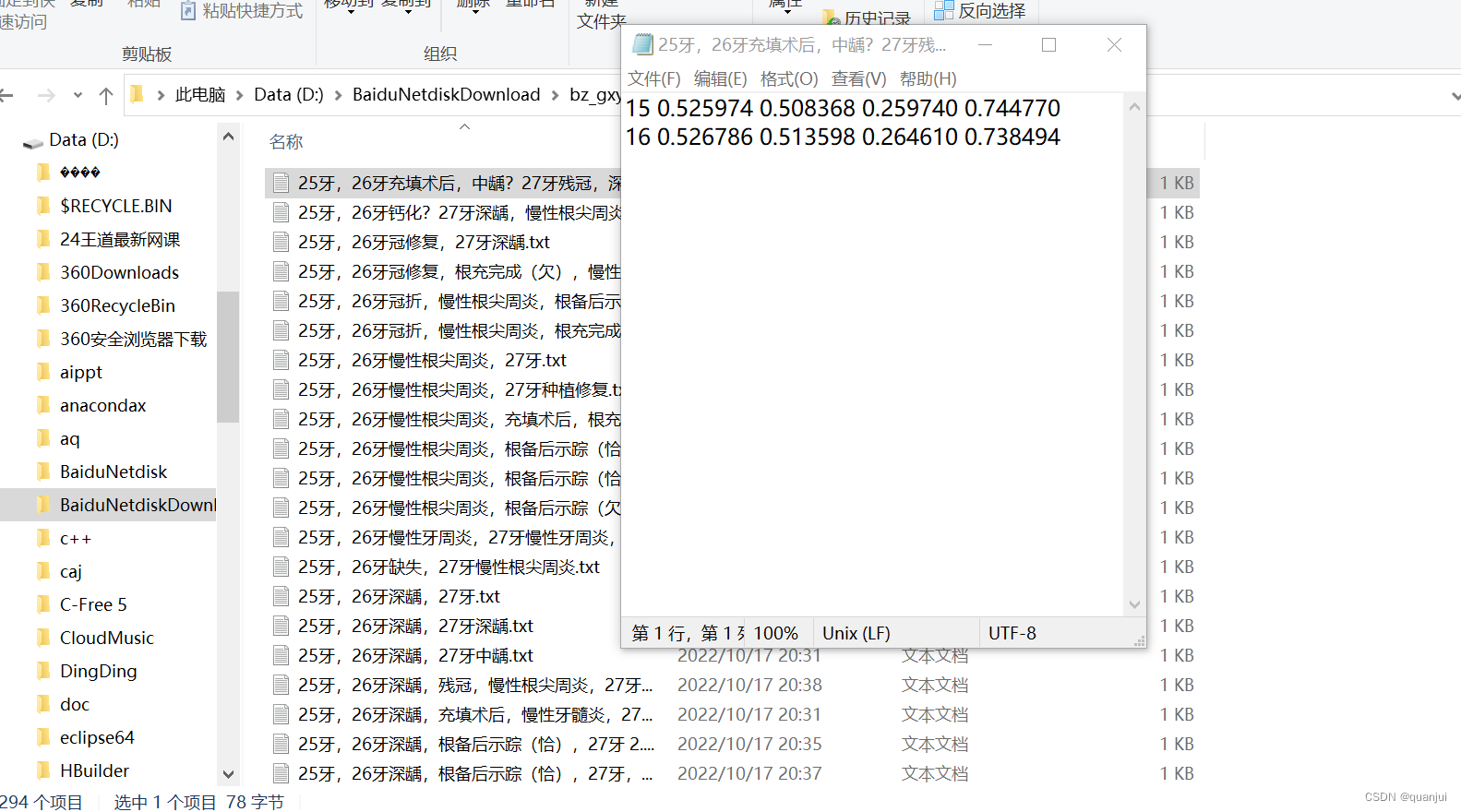1461x812 pixels.
Task: Click text file icon of 25牙，26牙钙化 row
Action: click(x=281, y=212)
